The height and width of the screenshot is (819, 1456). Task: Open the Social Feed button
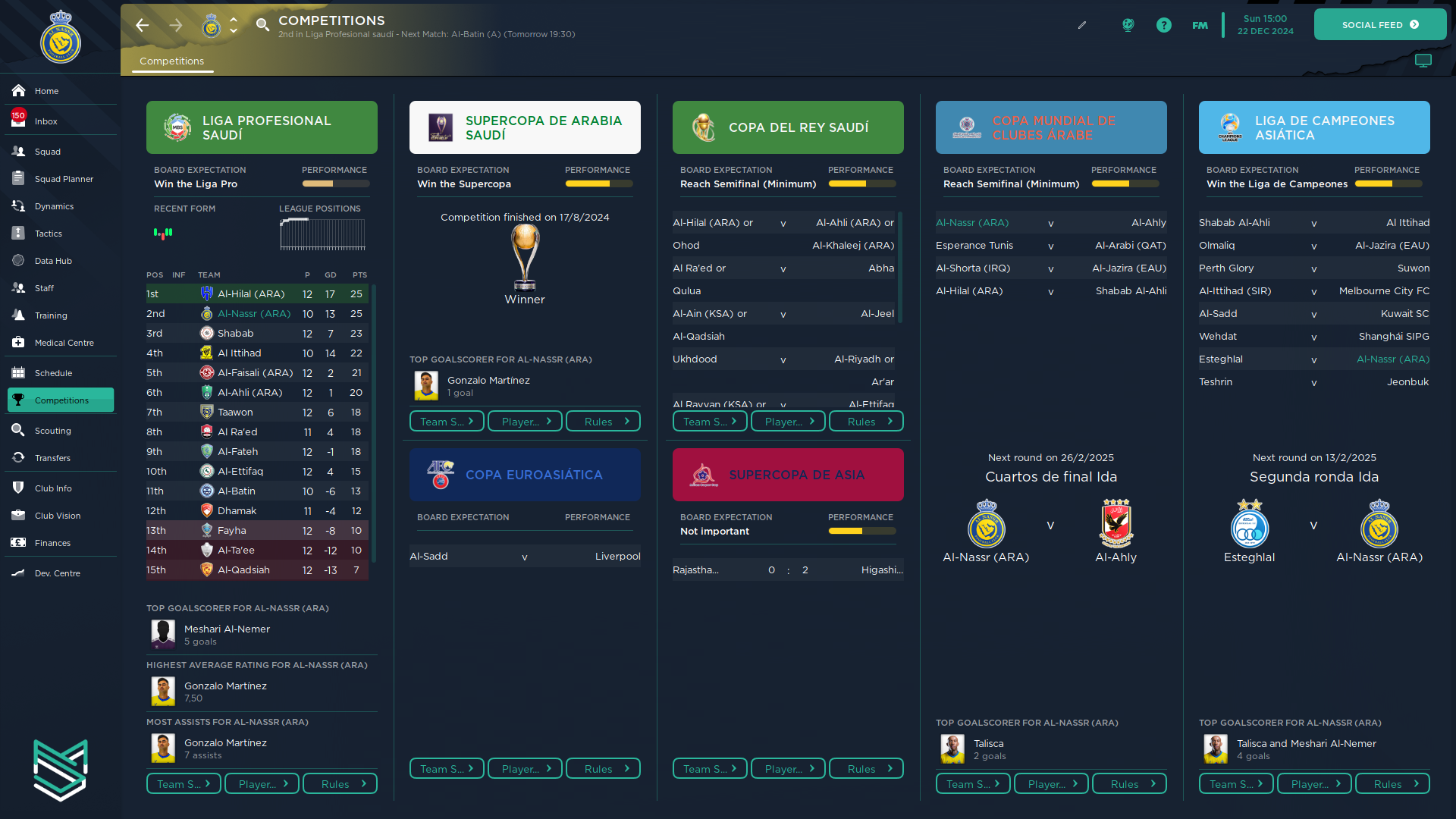point(1380,25)
